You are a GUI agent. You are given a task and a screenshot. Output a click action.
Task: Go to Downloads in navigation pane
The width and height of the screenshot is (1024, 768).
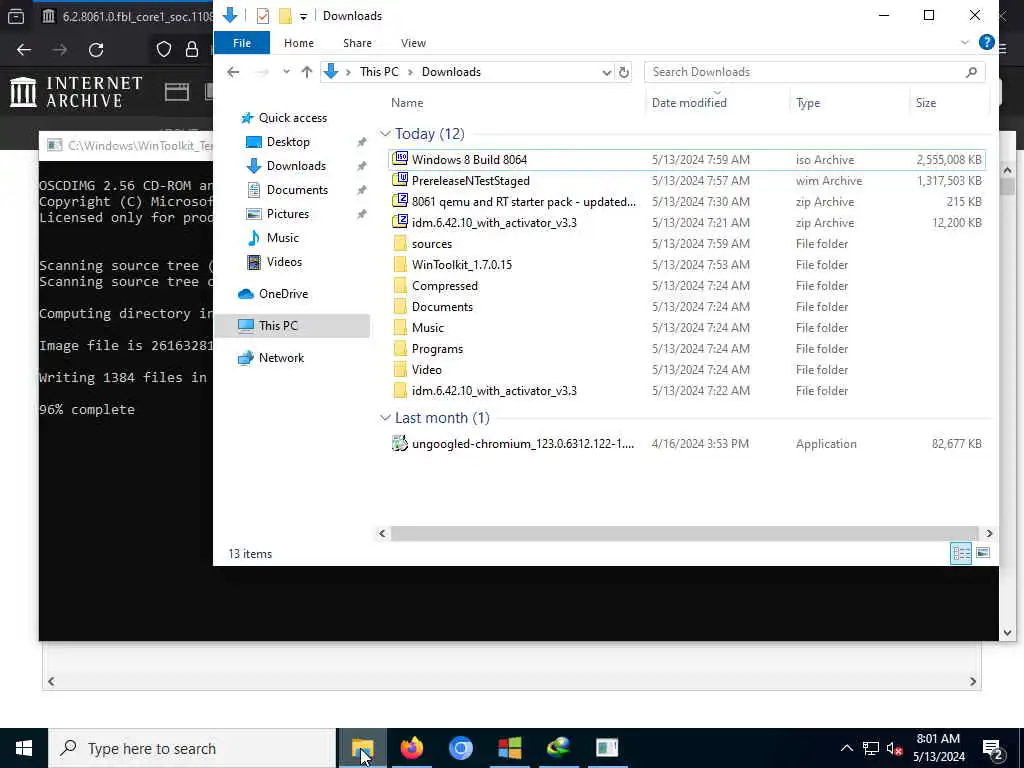point(295,166)
